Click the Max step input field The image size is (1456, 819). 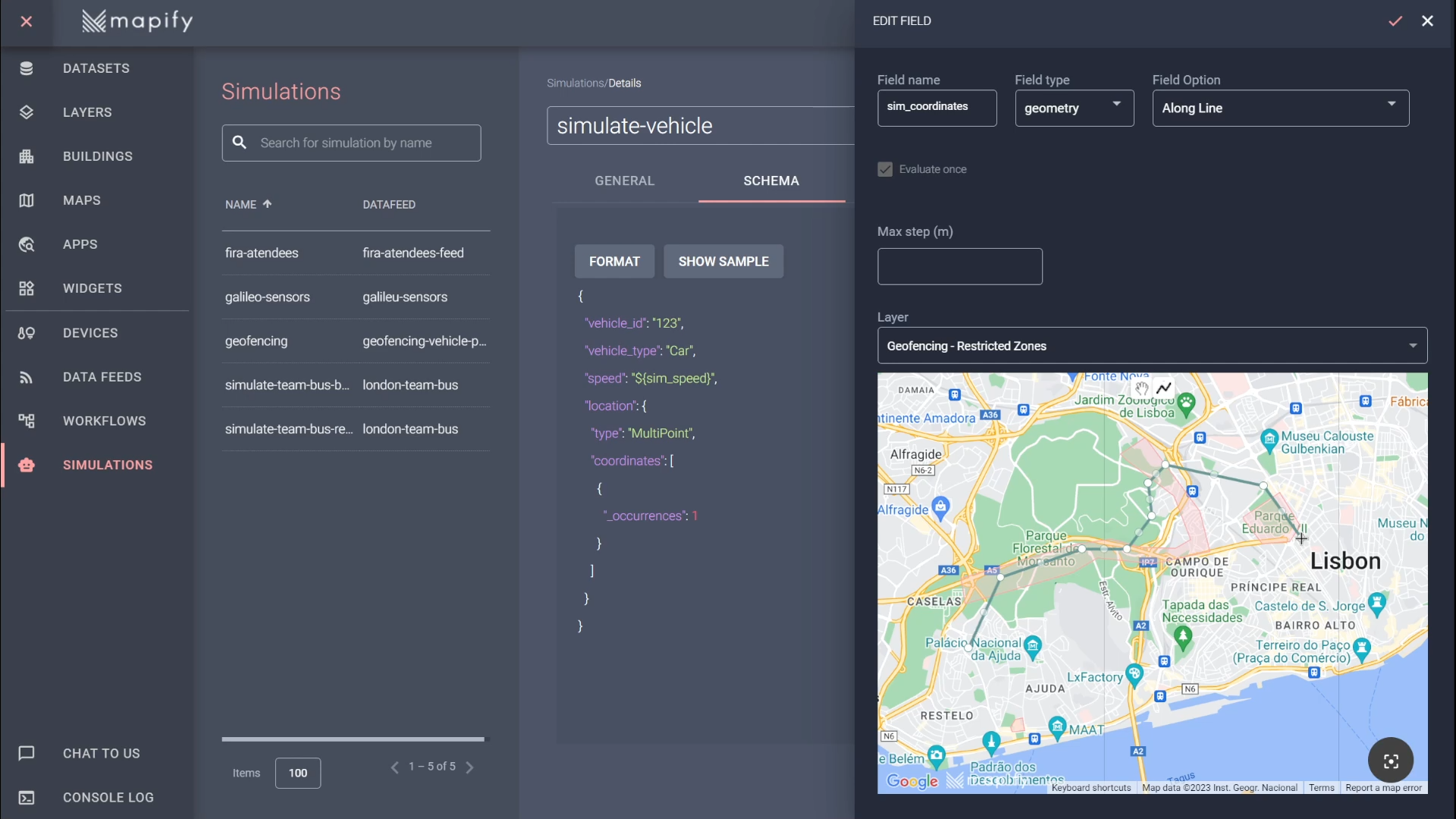(x=959, y=266)
